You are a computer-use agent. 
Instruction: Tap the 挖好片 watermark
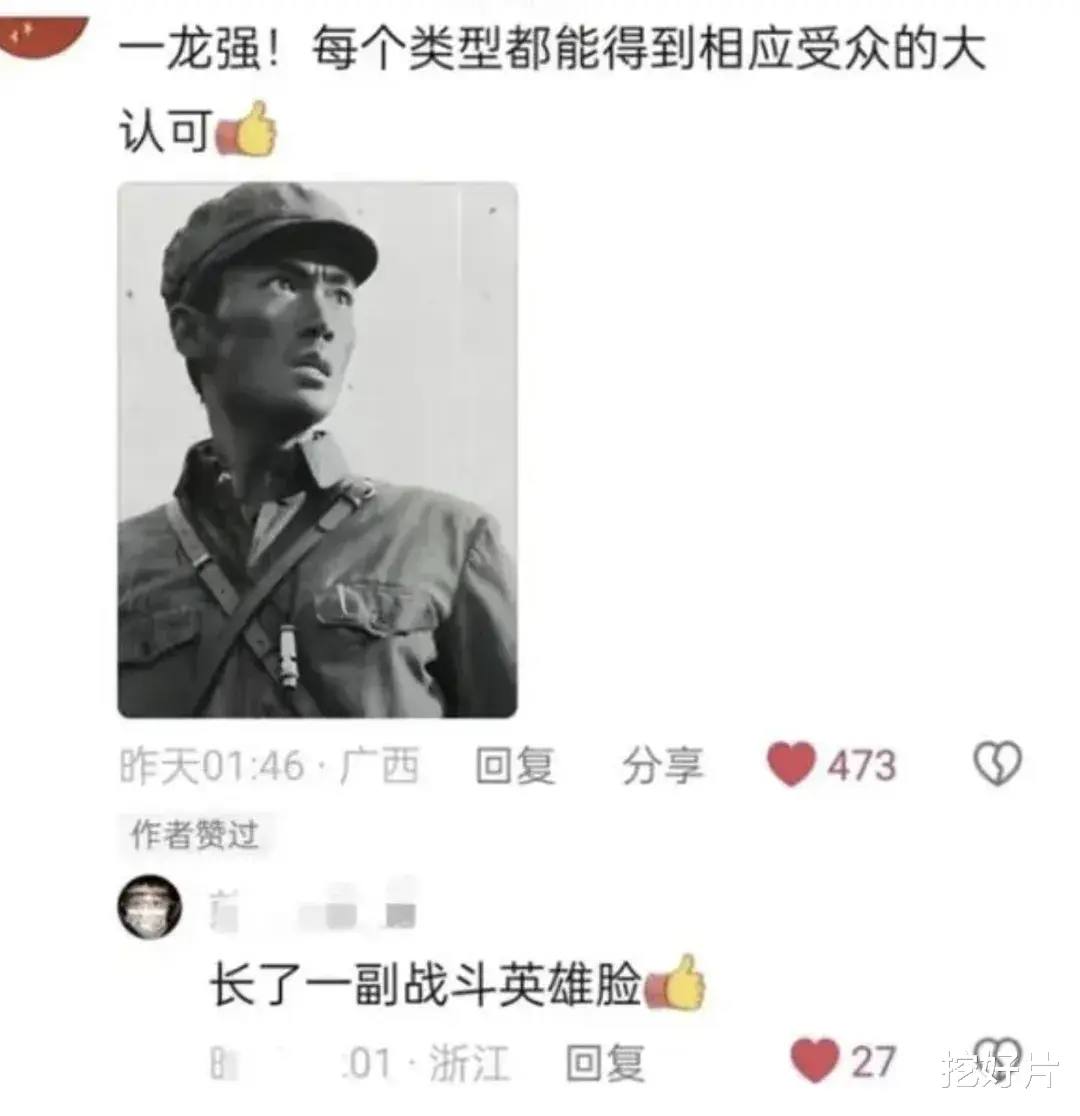pos(1000,1070)
